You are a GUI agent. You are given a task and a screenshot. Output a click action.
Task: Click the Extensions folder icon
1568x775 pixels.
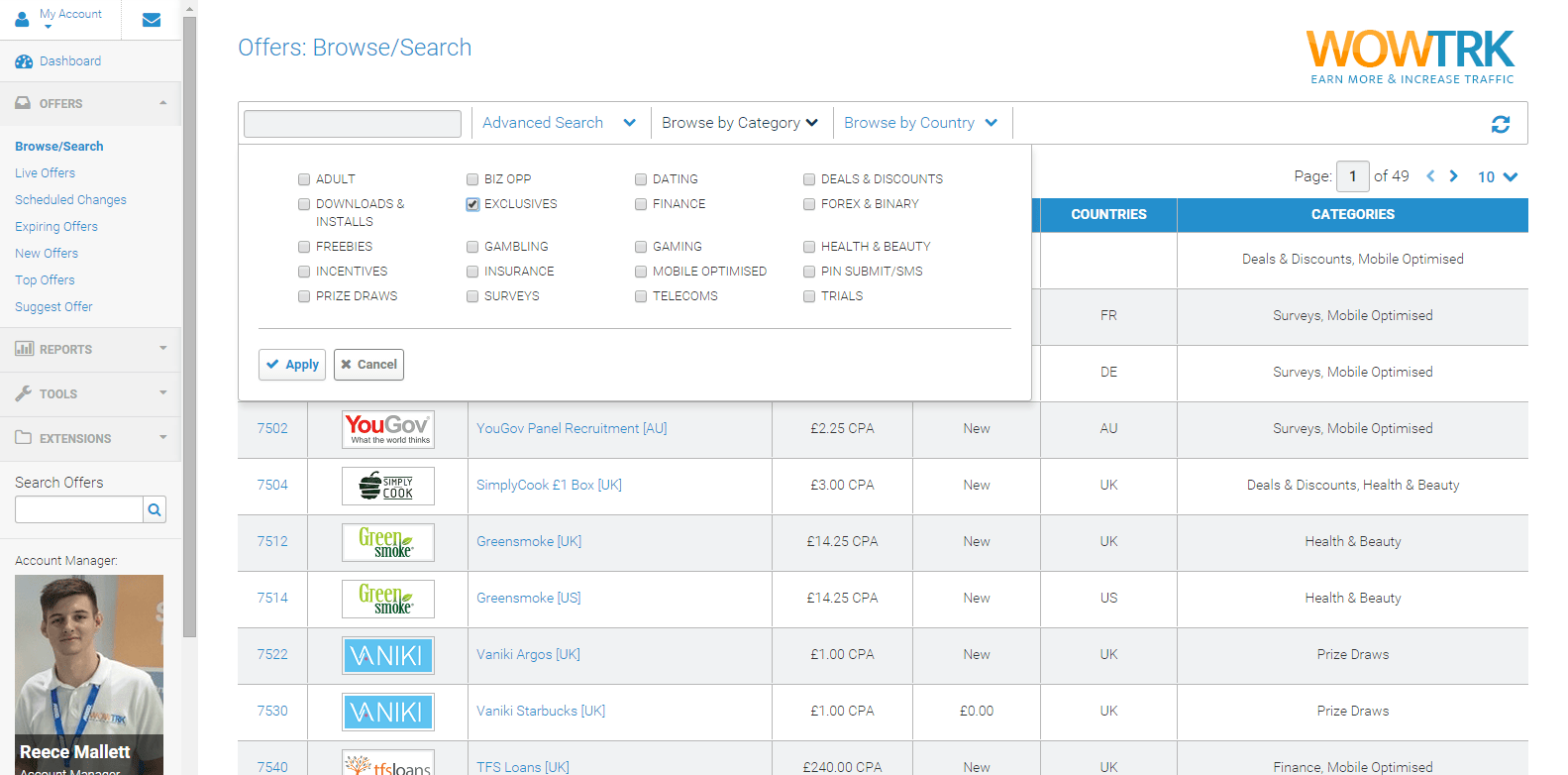24,438
